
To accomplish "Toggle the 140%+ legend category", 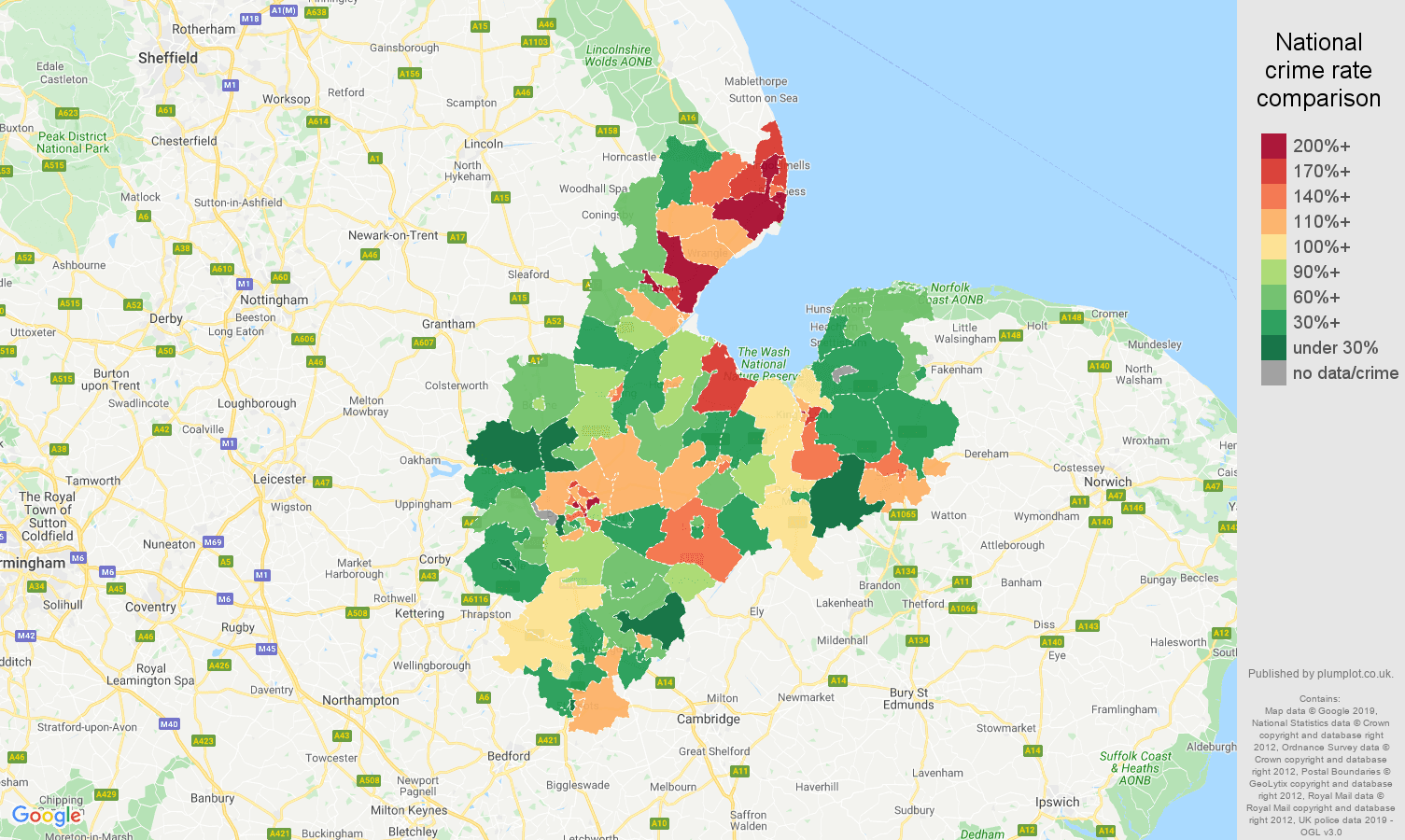I will pos(1272,196).
